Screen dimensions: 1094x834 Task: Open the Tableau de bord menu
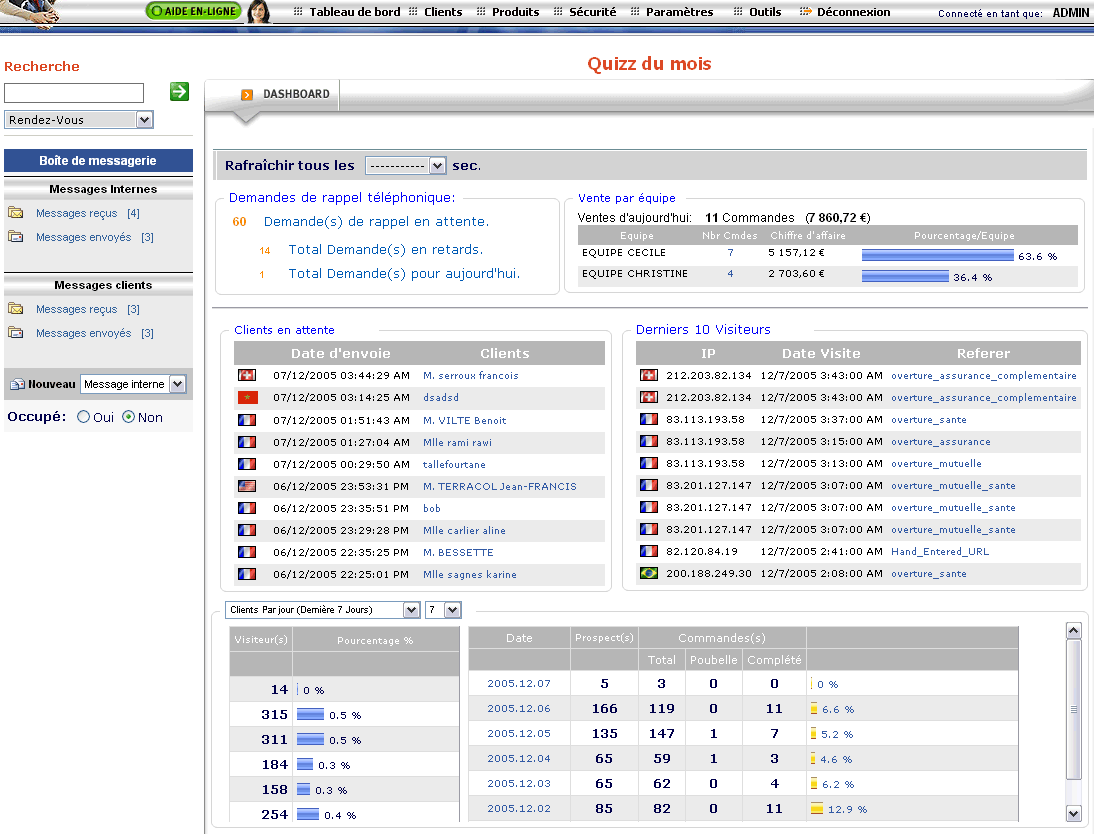pyautogui.click(x=355, y=12)
